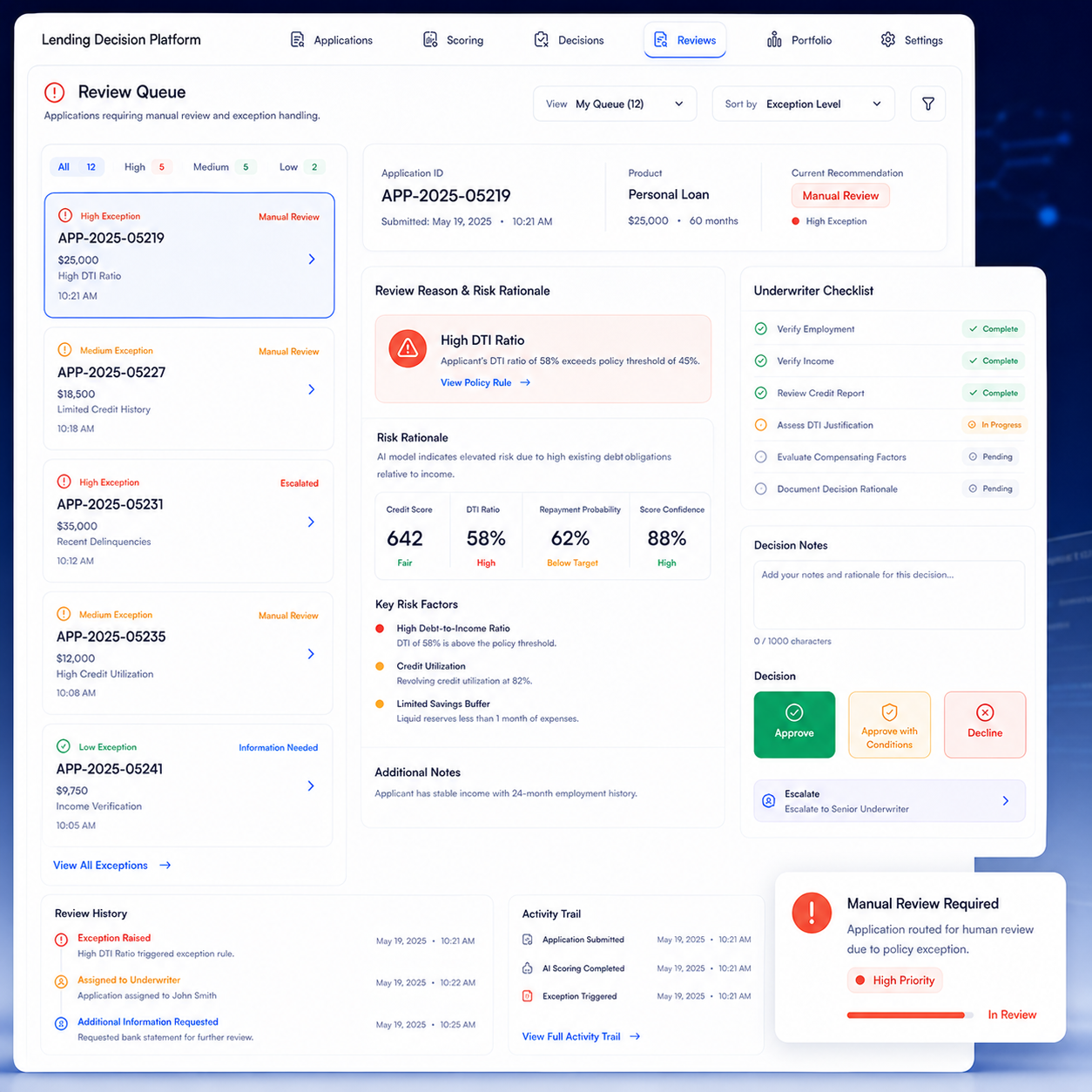Screen dimensions: 1092x1092
Task: Click the Applications document icon in top navigation
Action: [298, 40]
